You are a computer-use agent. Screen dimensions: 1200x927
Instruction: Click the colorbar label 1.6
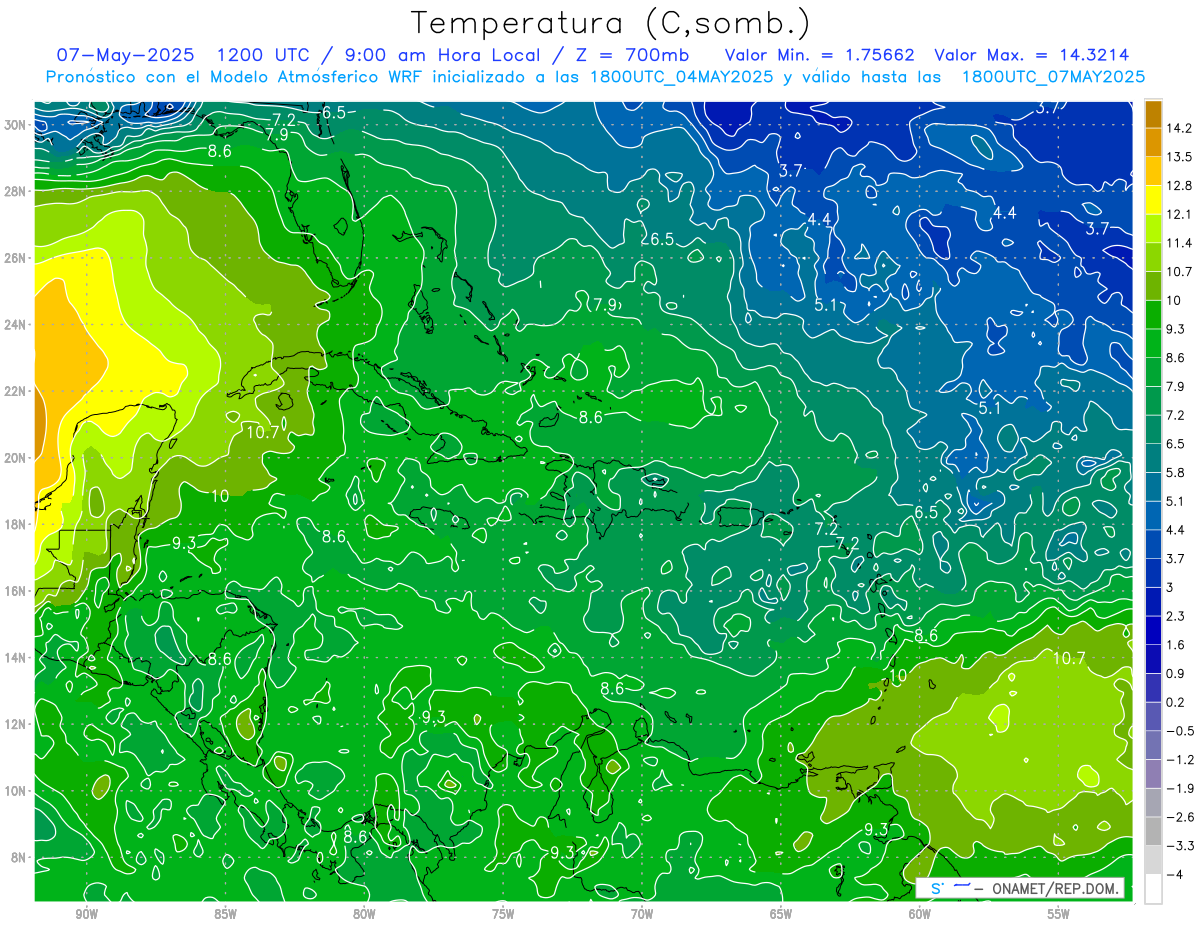click(1176, 645)
